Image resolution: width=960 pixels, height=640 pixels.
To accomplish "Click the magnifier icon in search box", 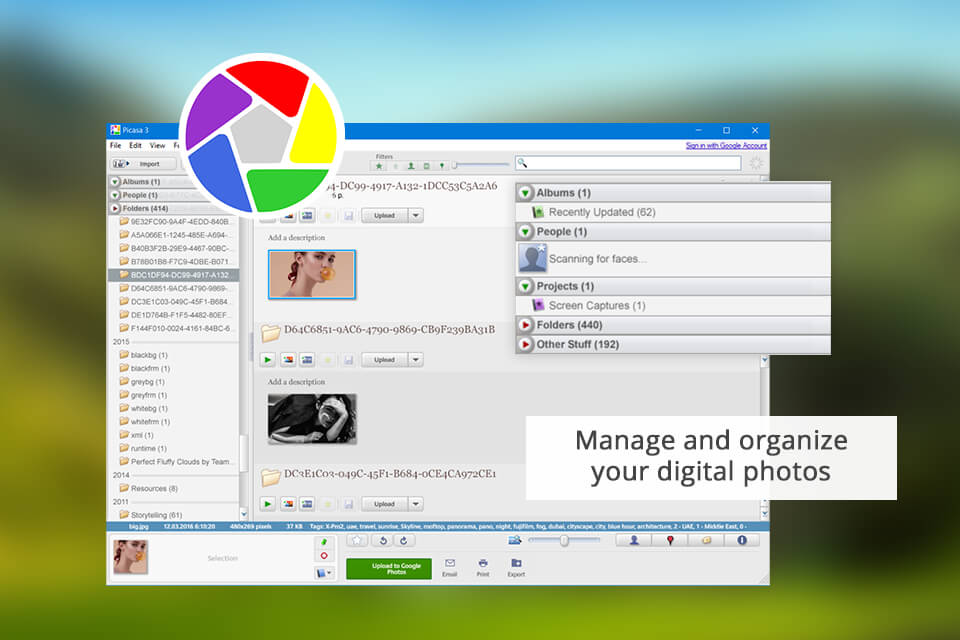I will 522,163.
